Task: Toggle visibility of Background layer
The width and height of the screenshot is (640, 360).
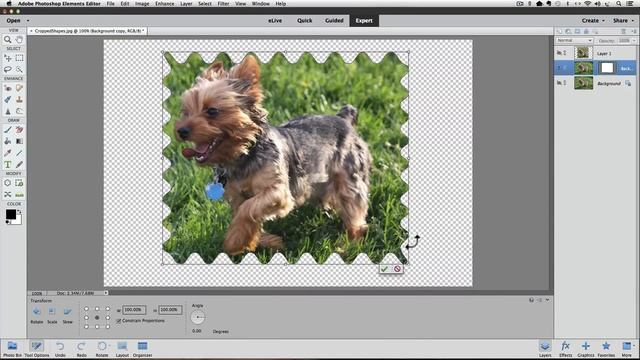Action: point(559,83)
